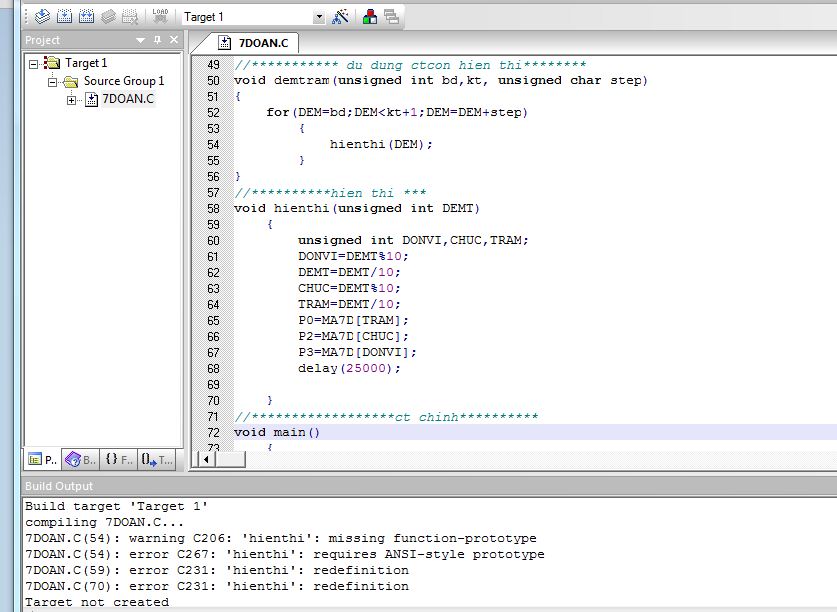Click the Manage Multi-Project Workspace icon
837x612 pixels.
pyautogui.click(x=391, y=16)
